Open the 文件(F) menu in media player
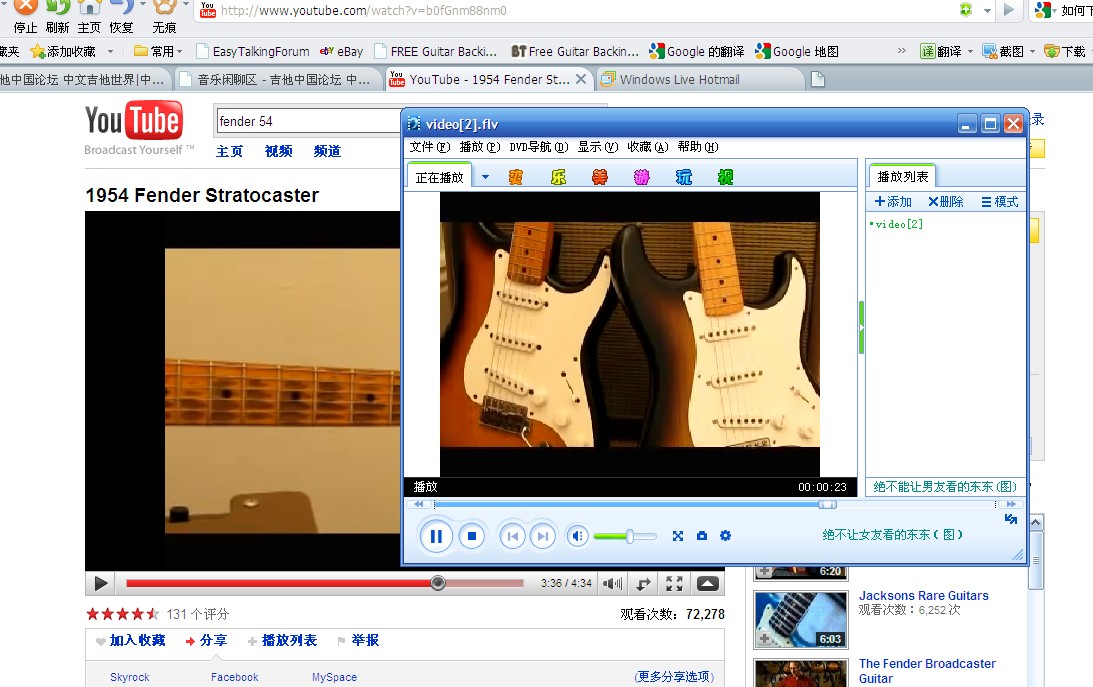This screenshot has height=687, width=1093. click(429, 147)
